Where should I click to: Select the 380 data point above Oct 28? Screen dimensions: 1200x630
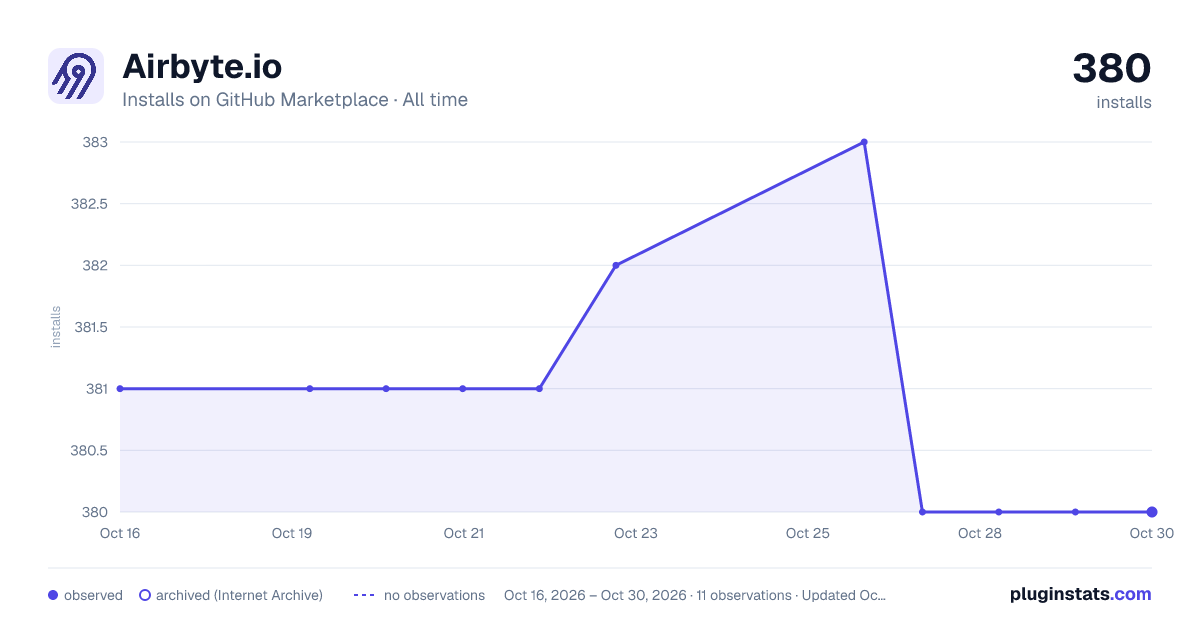[x=998, y=512]
